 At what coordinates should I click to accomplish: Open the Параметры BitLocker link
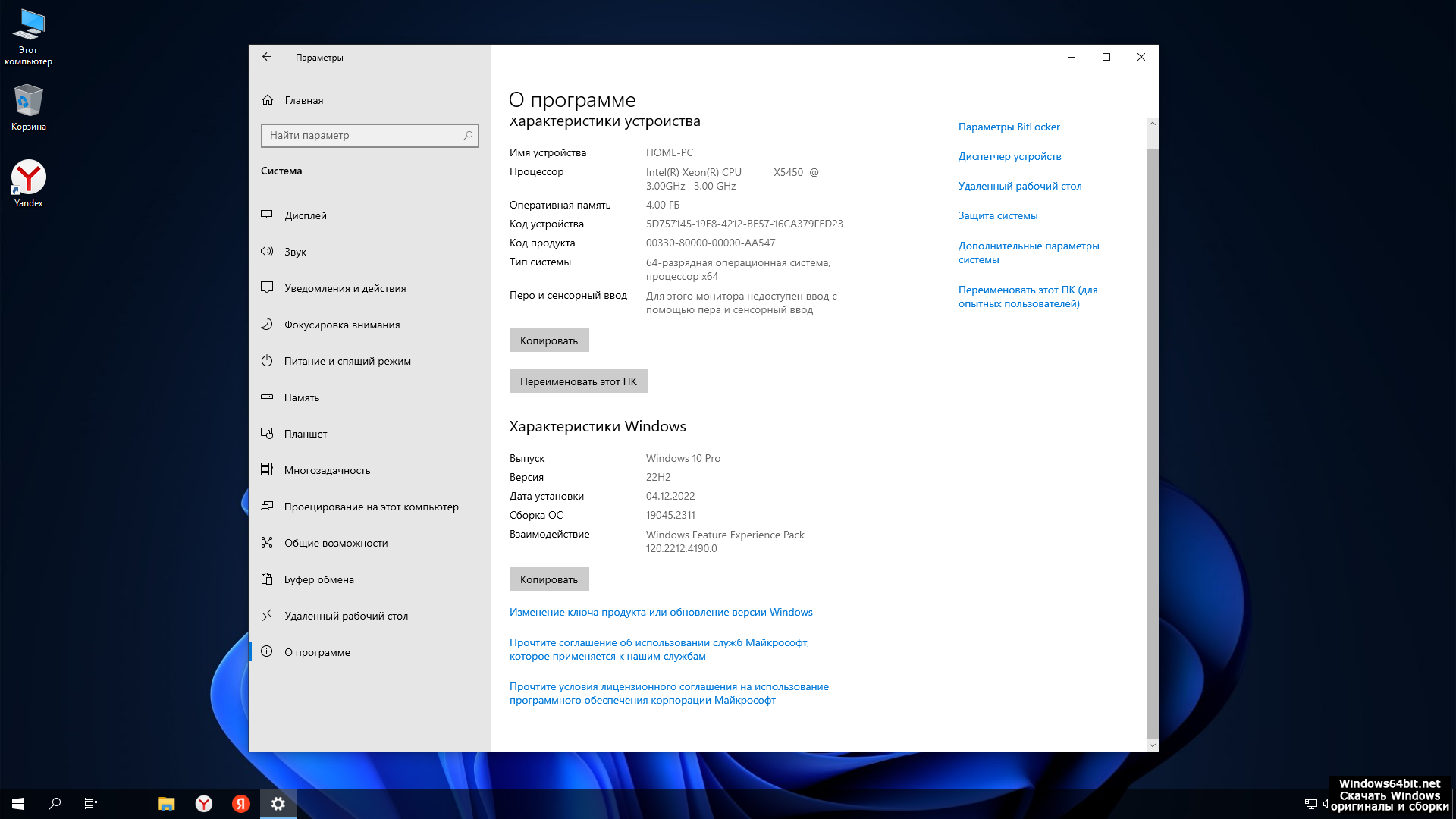tap(1009, 127)
